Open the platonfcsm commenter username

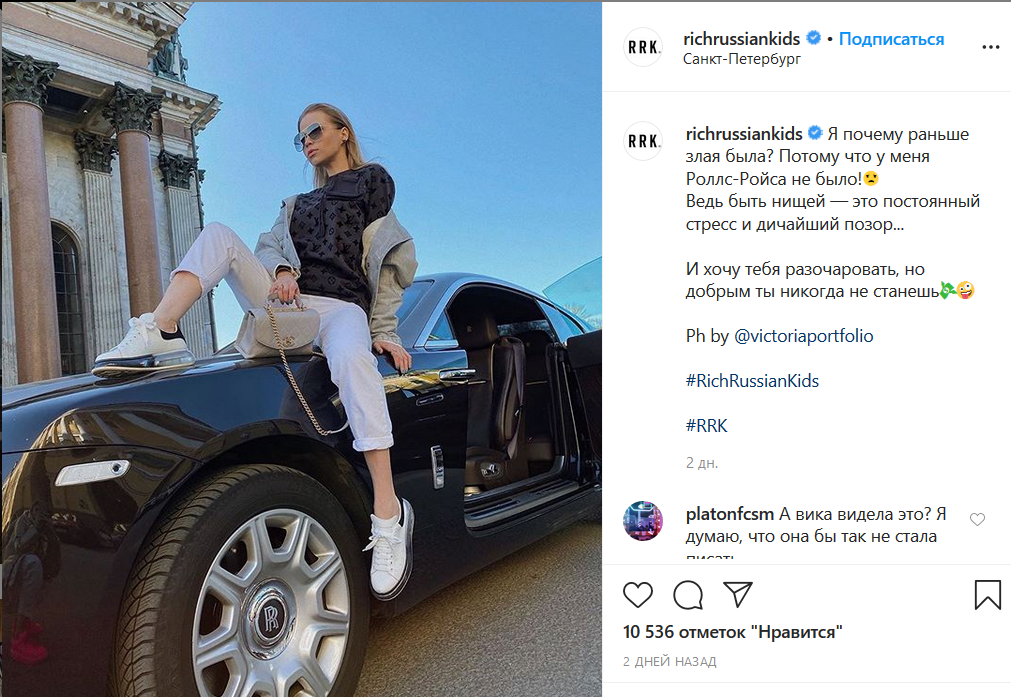[729, 514]
